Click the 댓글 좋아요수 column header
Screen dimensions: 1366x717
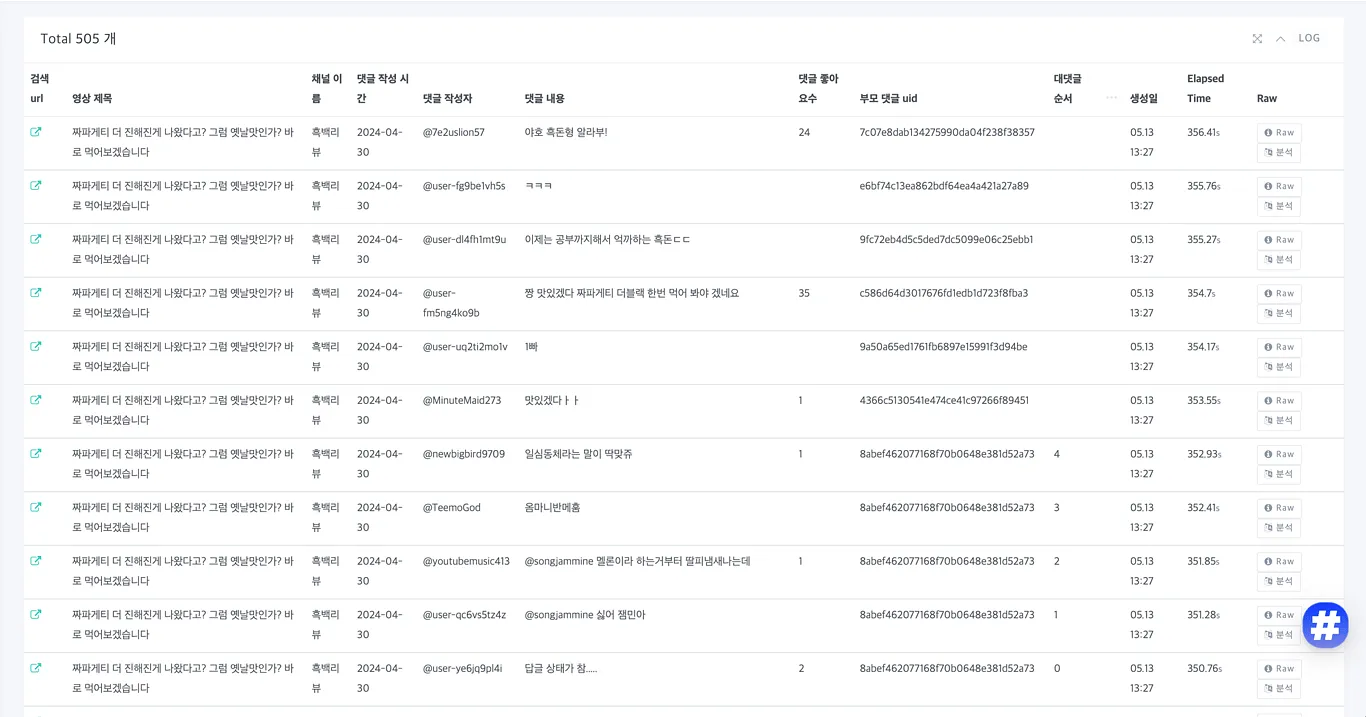tap(818, 88)
